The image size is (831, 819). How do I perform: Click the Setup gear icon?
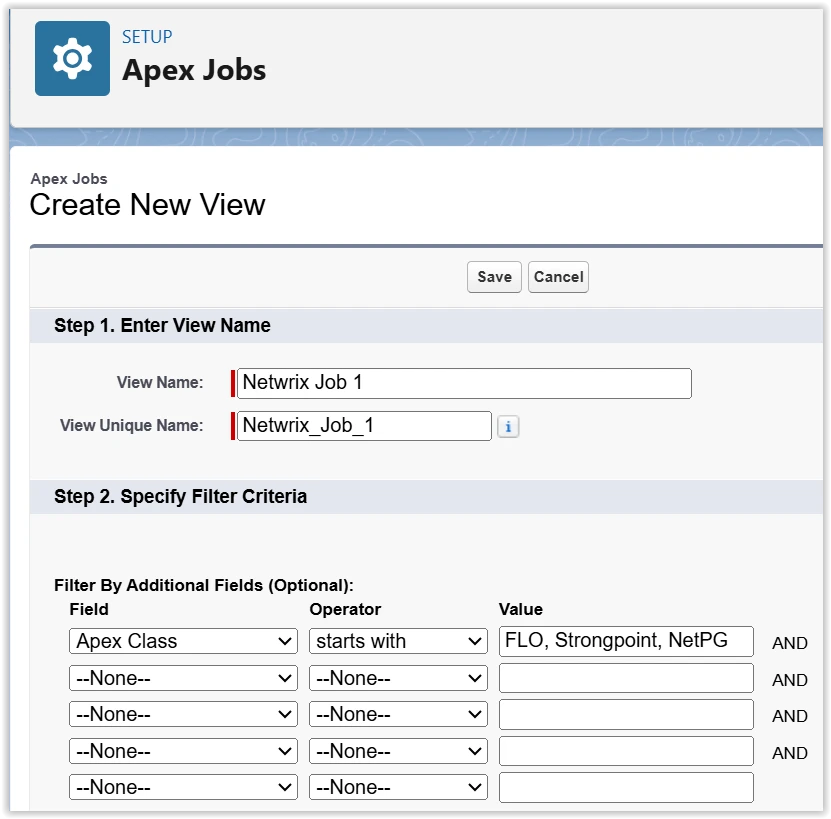click(72, 57)
